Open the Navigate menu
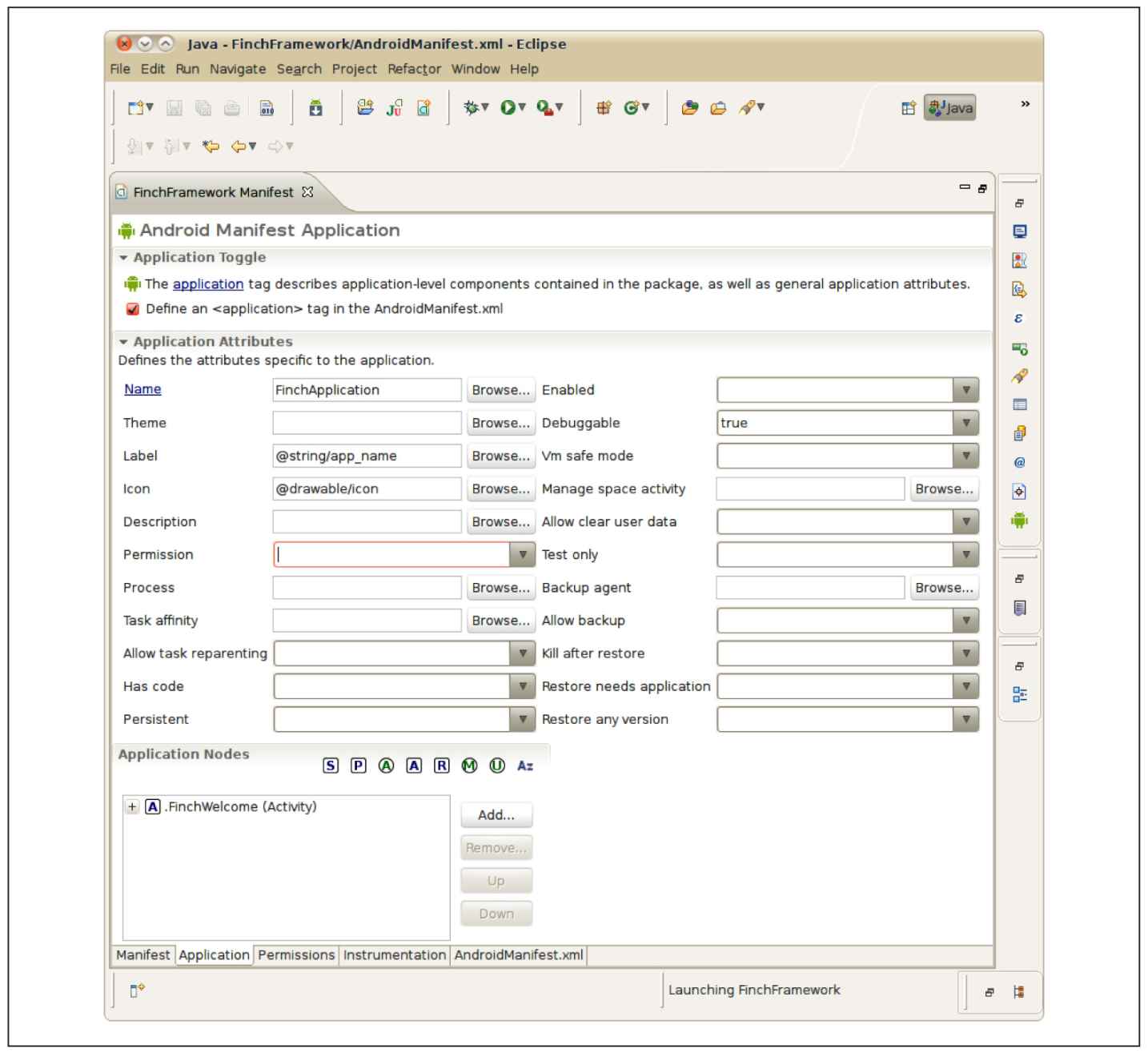Screen dimensions: 1148x1057 238,69
